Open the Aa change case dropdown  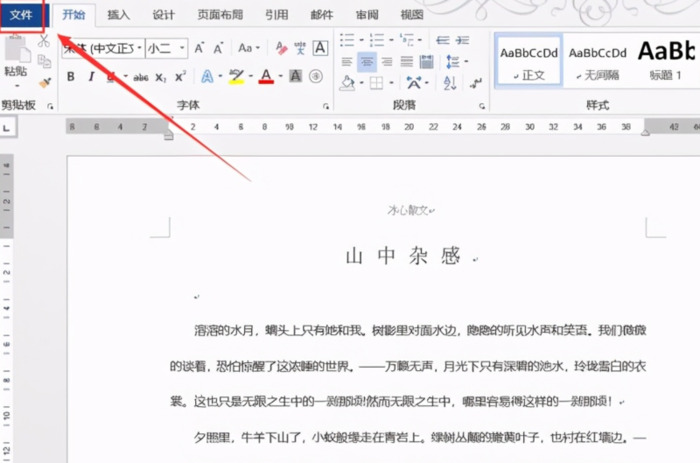pyautogui.click(x=249, y=48)
